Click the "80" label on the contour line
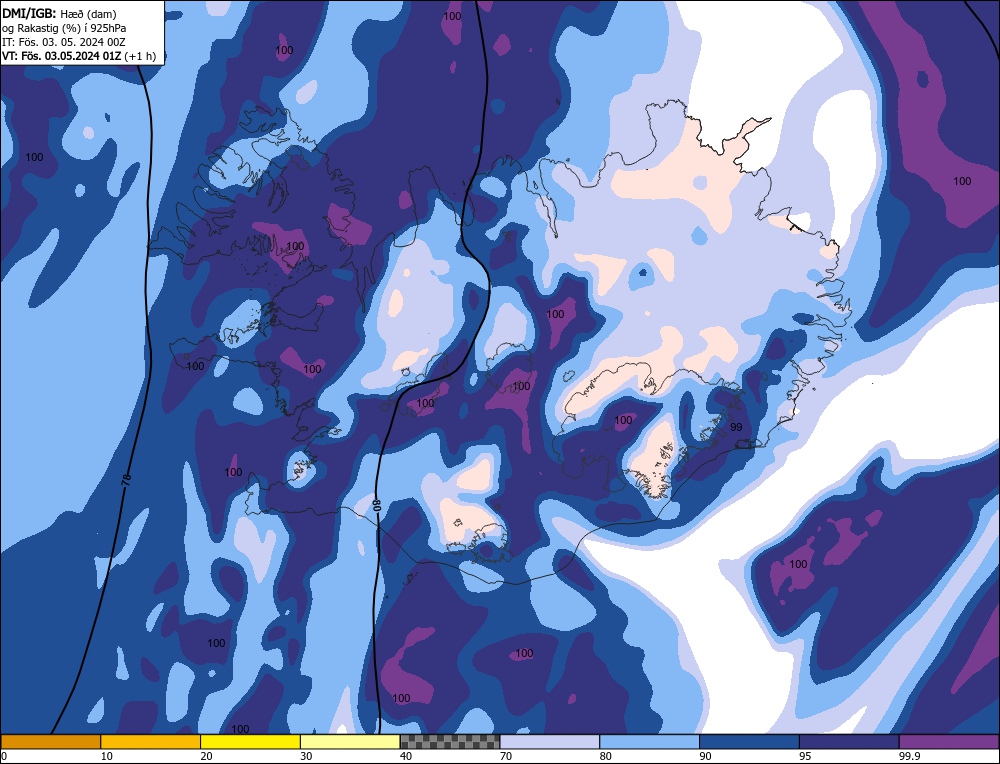Image resolution: width=1000 pixels, height=764 pixels. click(376, 504)
